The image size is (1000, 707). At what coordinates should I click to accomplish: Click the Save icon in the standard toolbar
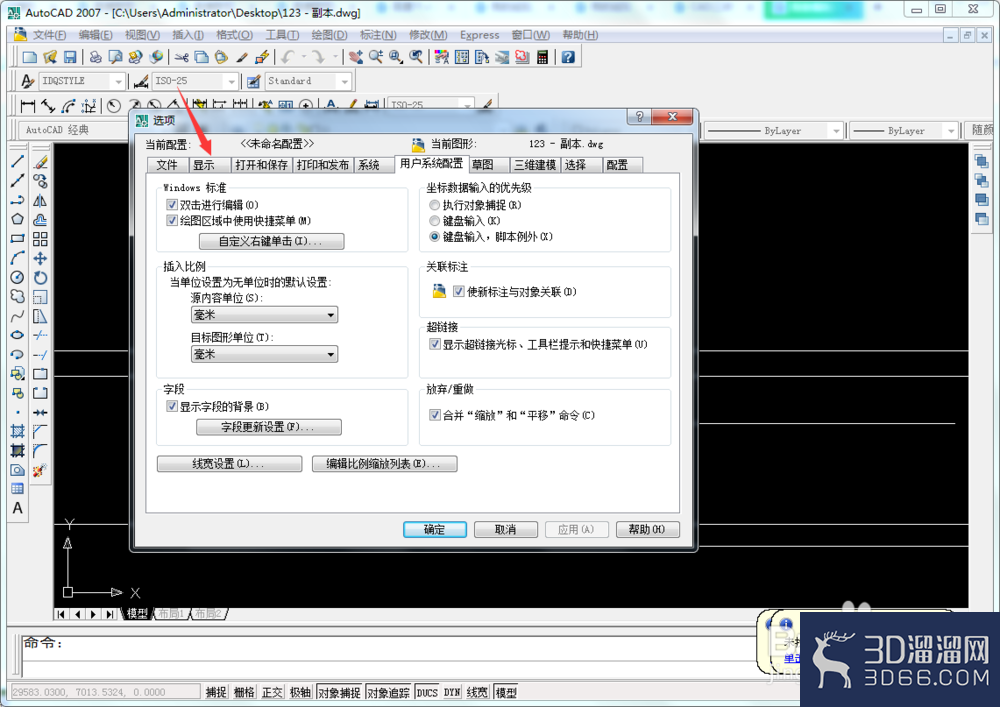[70, 57]
